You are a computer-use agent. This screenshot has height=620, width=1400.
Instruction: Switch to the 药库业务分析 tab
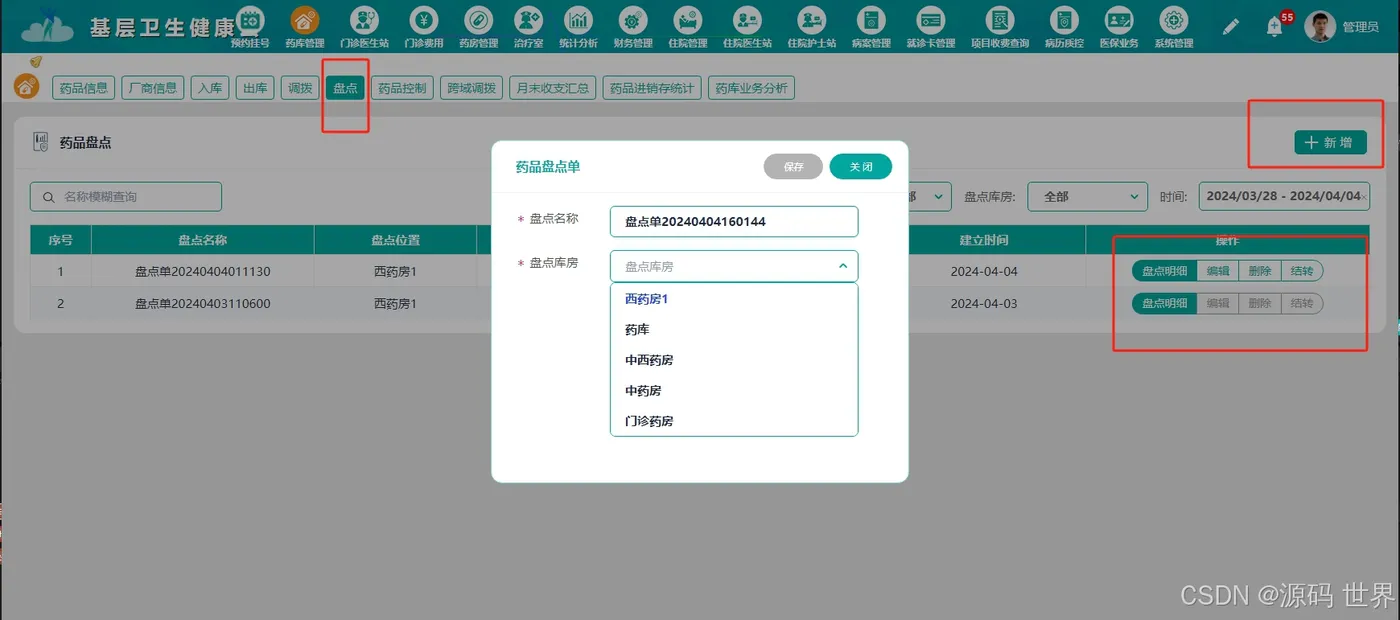coord(752,88)
